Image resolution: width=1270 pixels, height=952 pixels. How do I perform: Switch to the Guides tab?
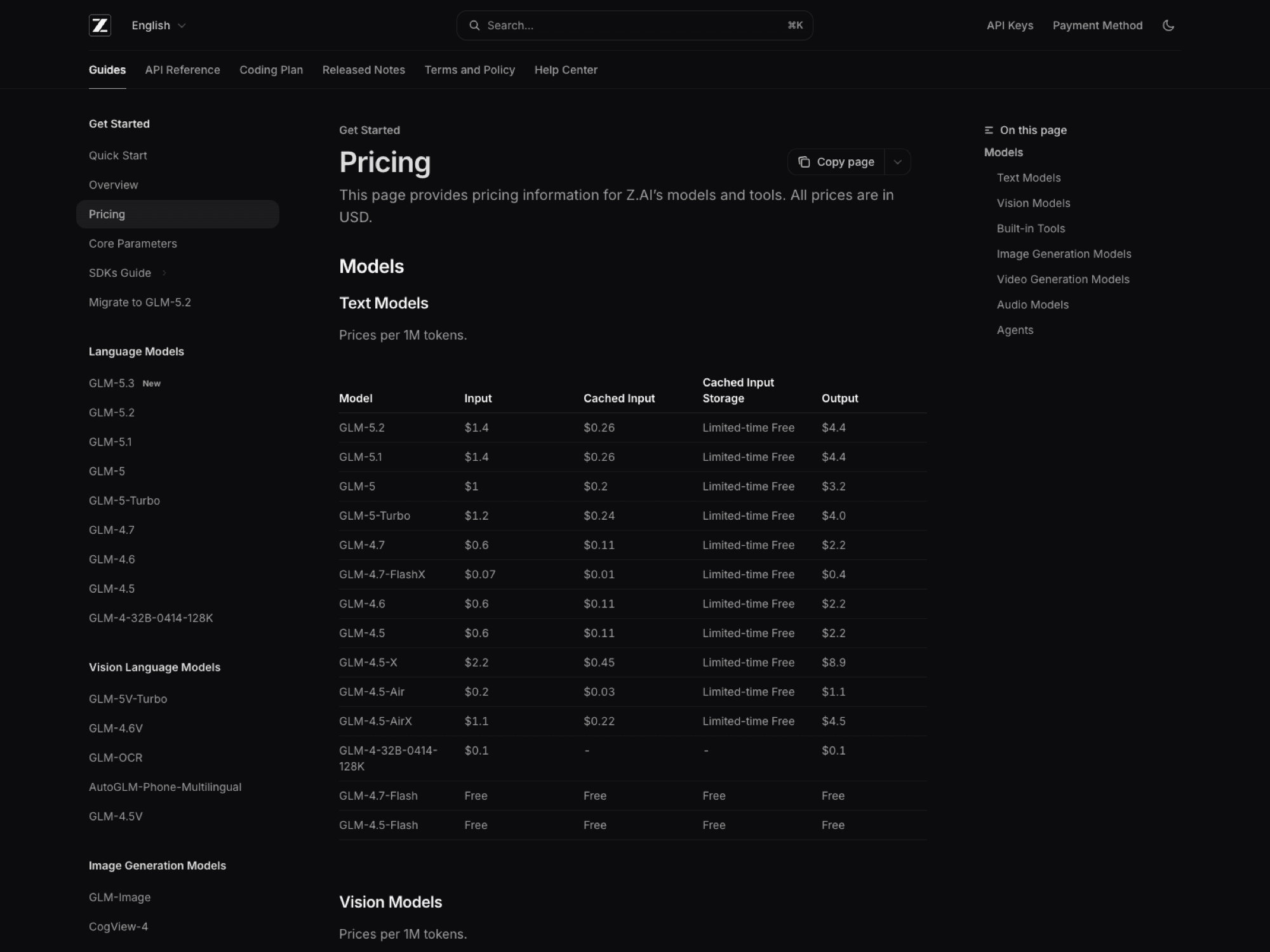click(107, 70)
